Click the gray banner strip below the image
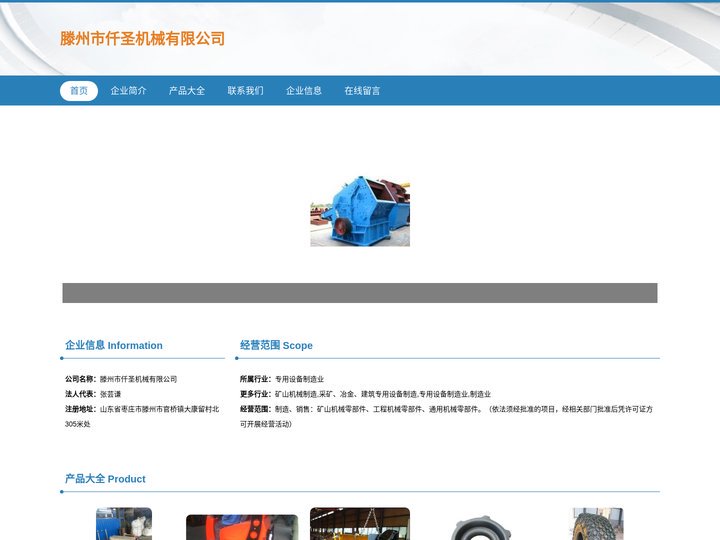The width and height of the screenshot is (720, 540). click(x=360, y=293)
